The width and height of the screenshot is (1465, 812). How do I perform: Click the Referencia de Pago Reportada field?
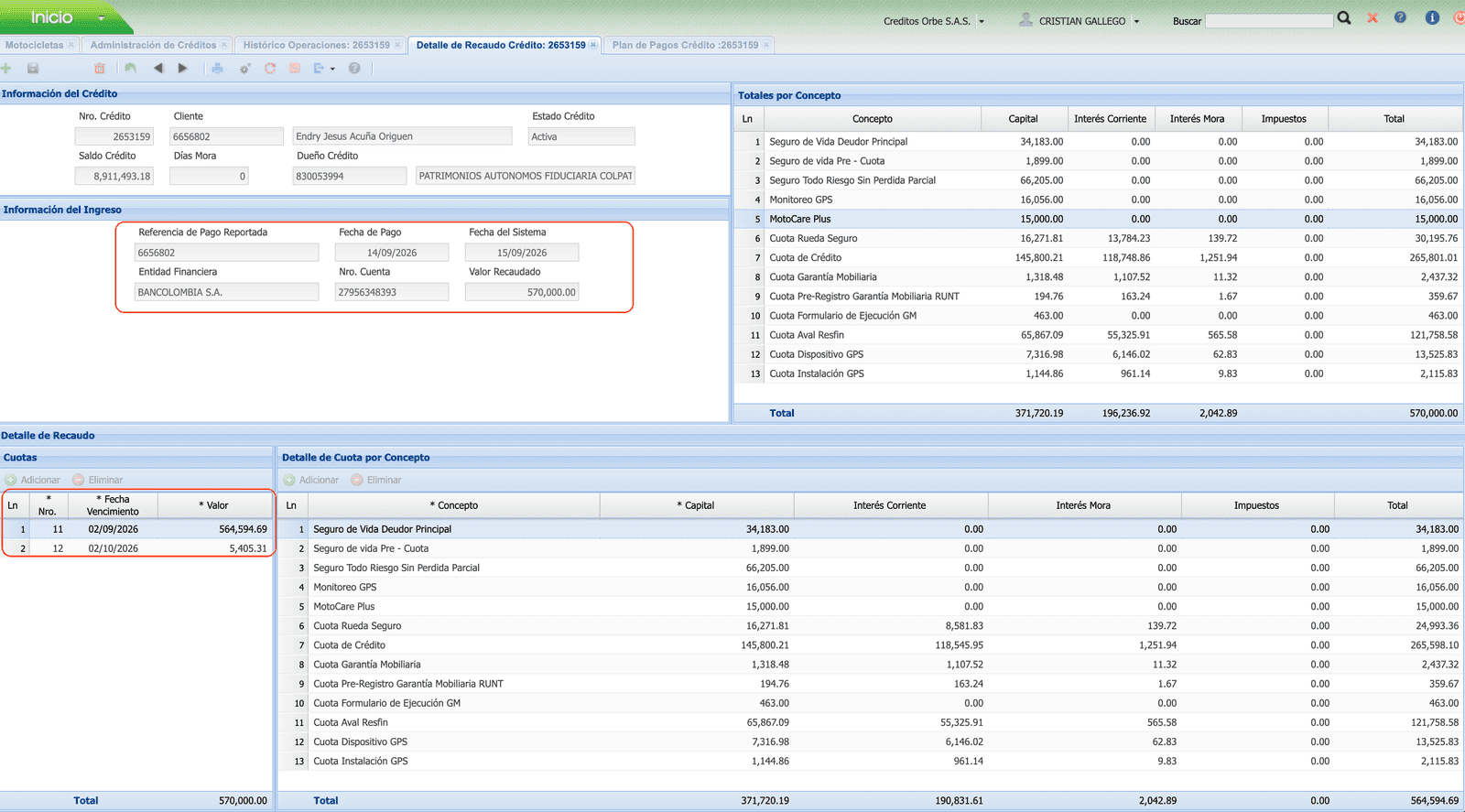[x=226, y=253]
